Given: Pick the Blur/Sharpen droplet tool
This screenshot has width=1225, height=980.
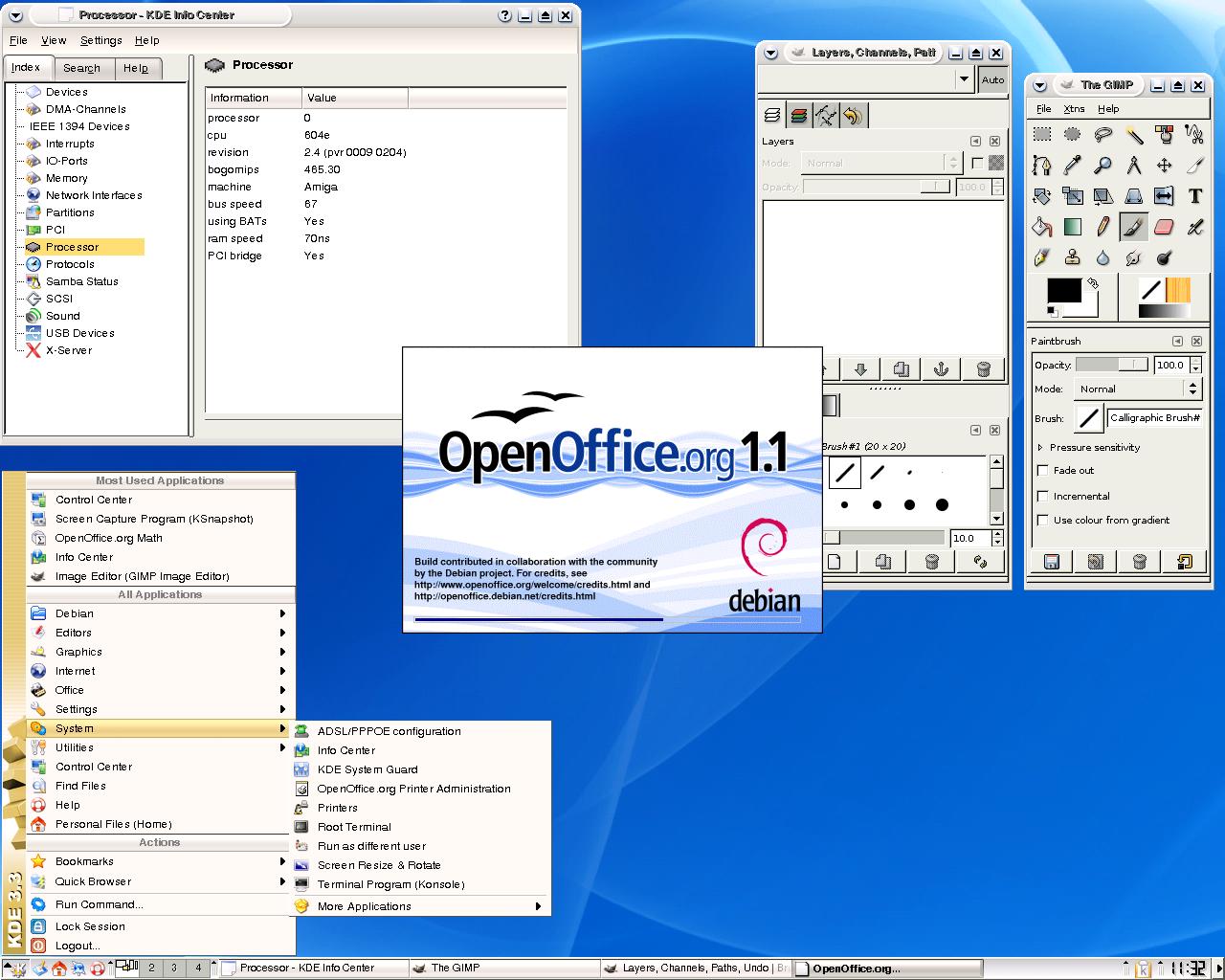Looking at the screenshot, I should pyautogui.click(x=1103, y=256).
